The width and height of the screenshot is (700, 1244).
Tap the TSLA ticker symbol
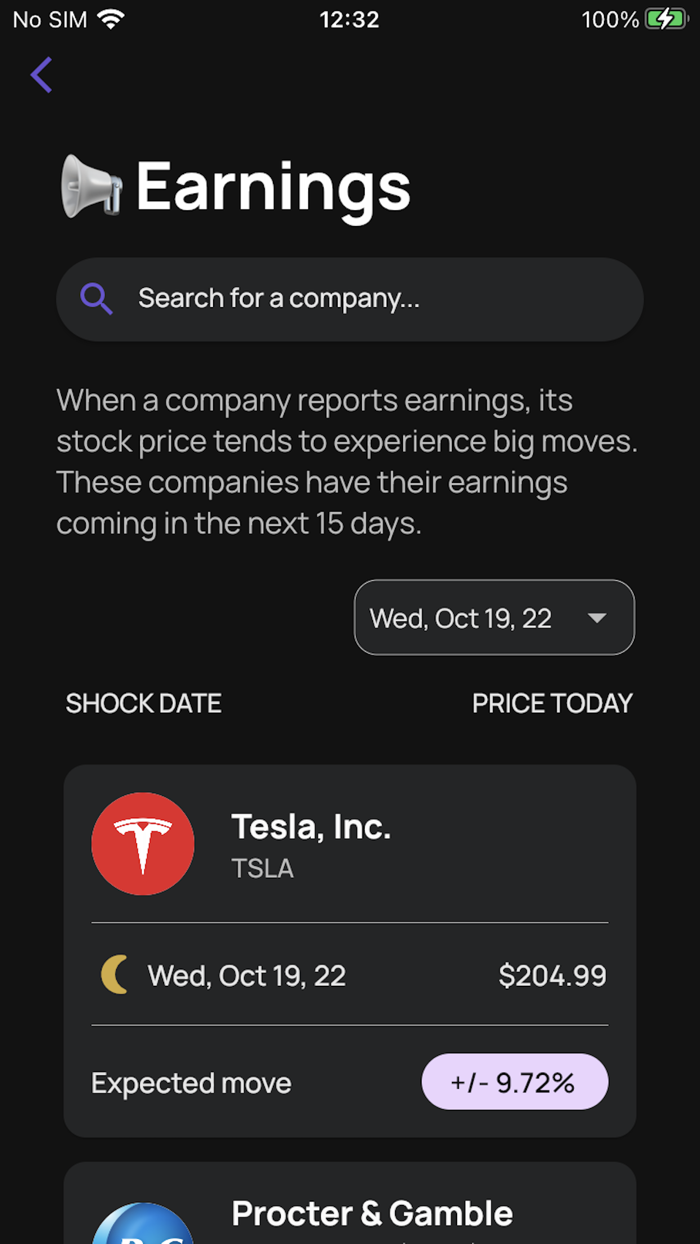(263, 868)
